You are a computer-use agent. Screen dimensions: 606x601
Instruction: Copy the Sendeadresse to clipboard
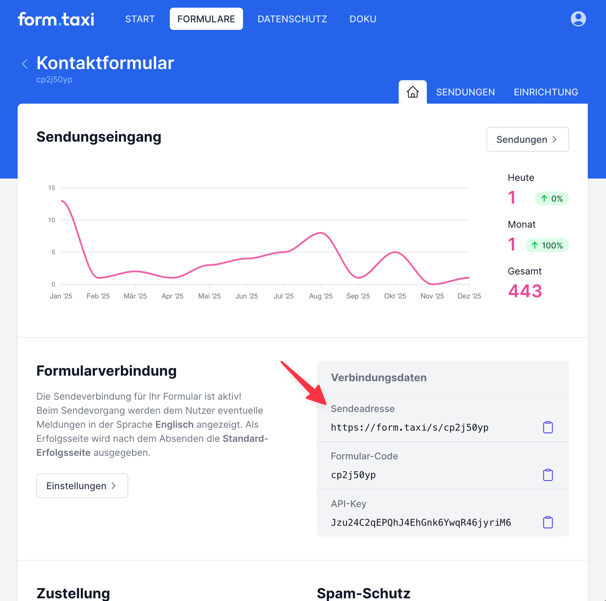tap(547, 428)
